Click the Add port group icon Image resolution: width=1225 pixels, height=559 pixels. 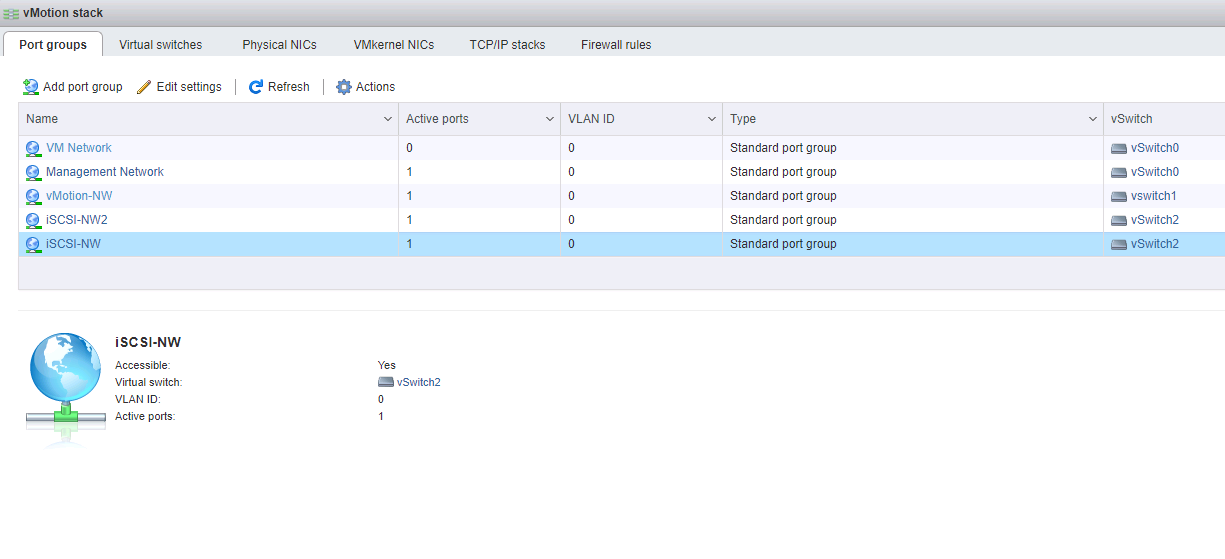coord(31,87)
